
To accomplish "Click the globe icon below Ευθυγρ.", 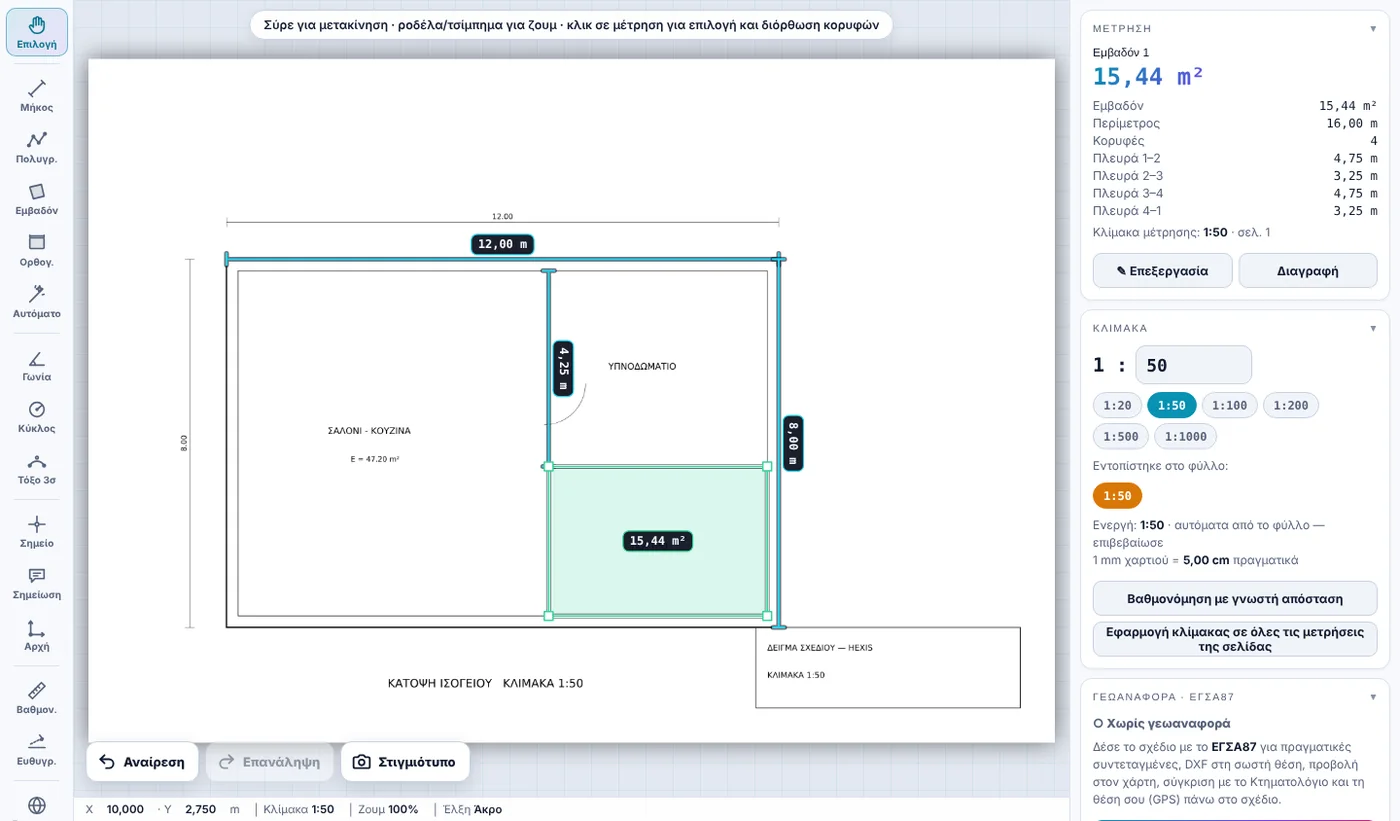I will click(37, 805).
